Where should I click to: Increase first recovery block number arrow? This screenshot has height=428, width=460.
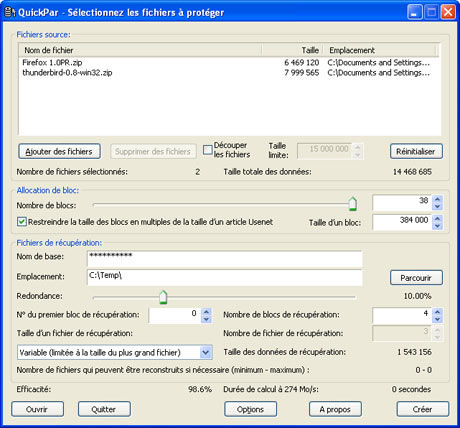click(x=206, y=312)
